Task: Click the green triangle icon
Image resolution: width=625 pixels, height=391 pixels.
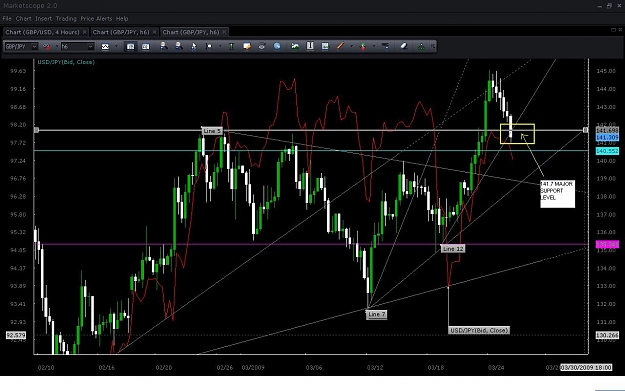Action: tap(421, 47)
